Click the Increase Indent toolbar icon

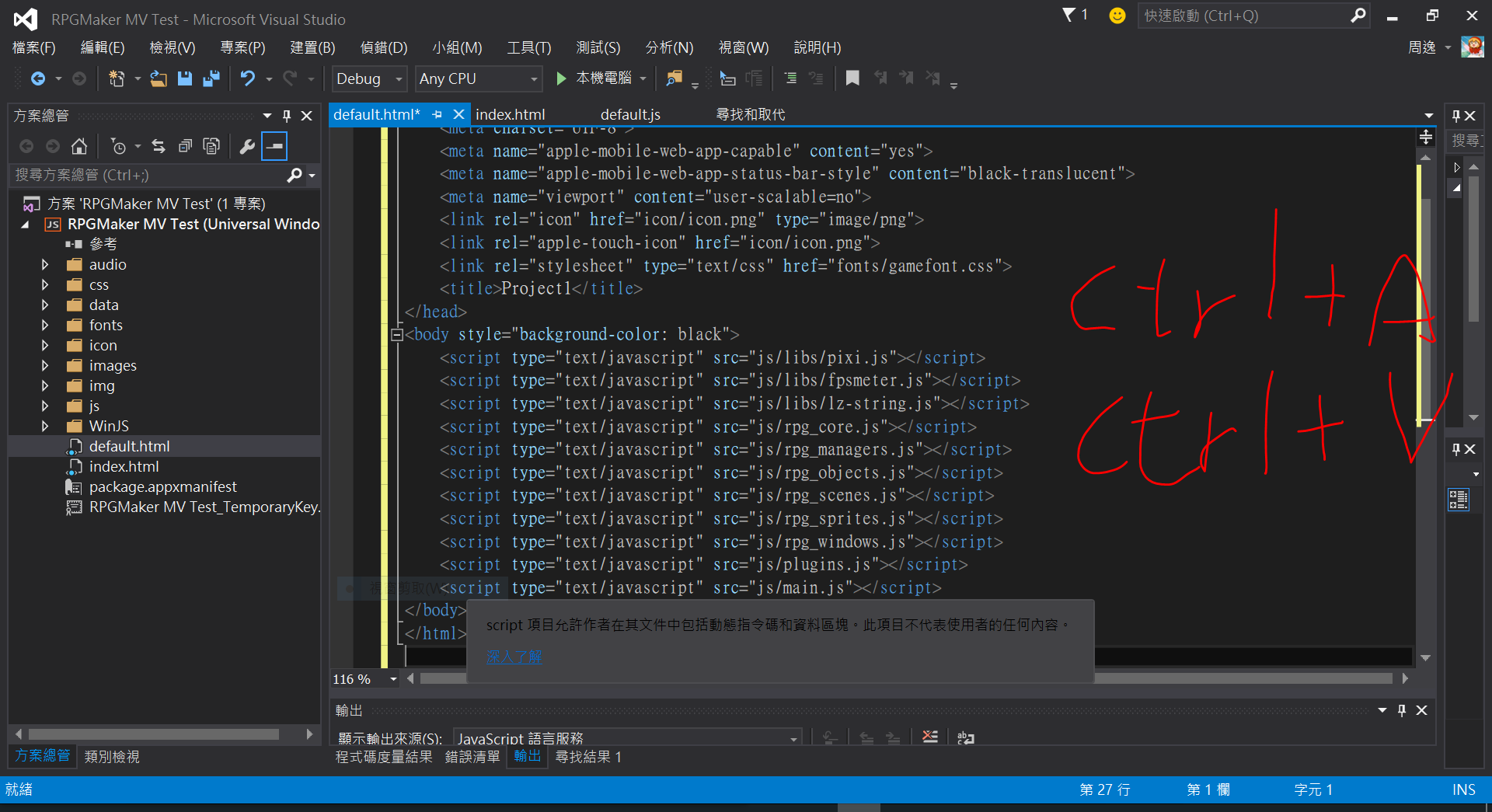pos(790,78)
